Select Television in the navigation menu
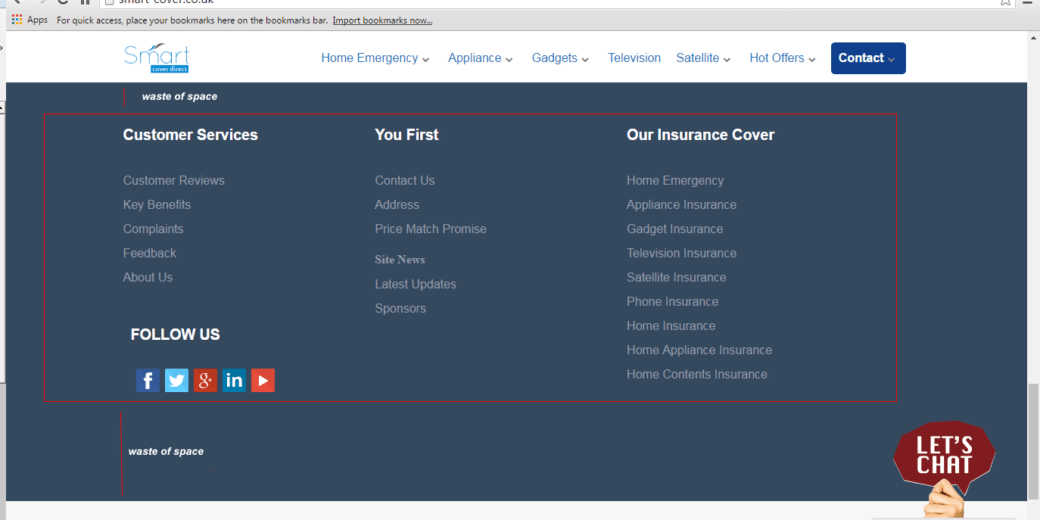 [634, 58]
